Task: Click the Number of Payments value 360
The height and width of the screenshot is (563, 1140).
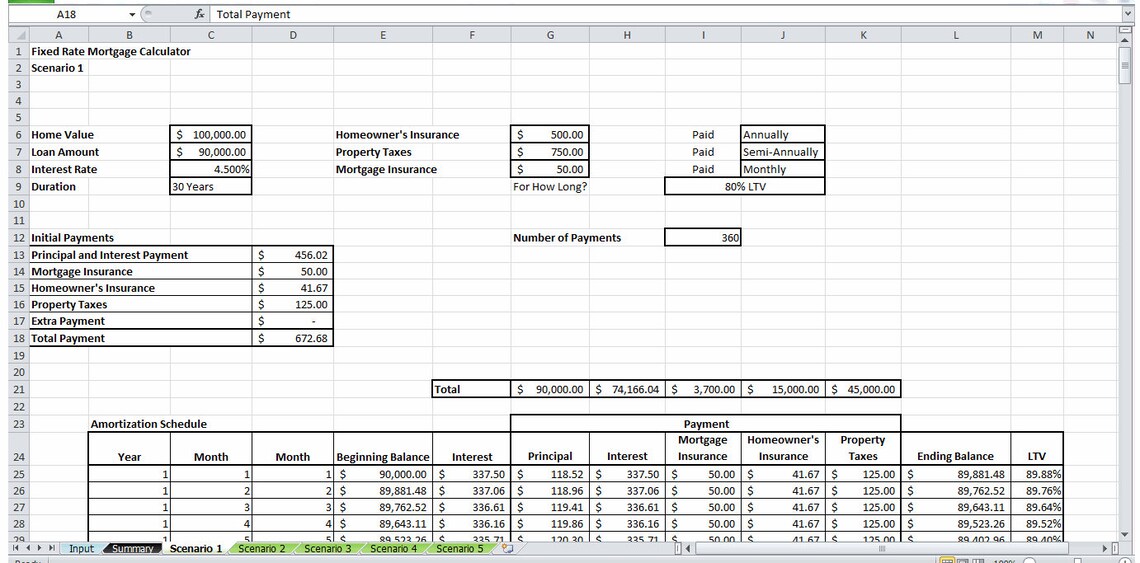Action: click(703, 238)
